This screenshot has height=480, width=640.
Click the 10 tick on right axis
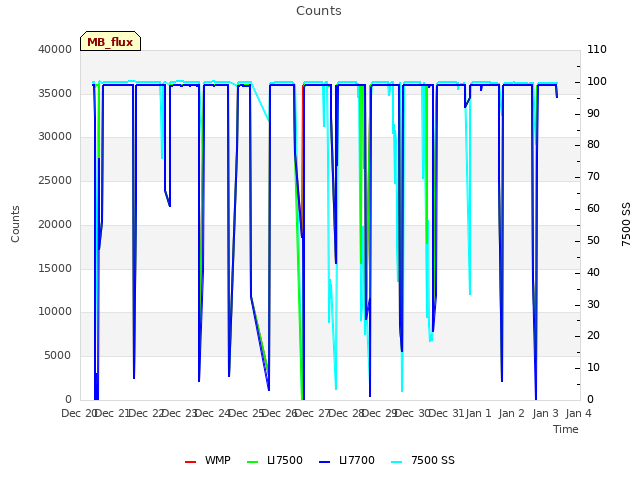[x=593, y=368]
